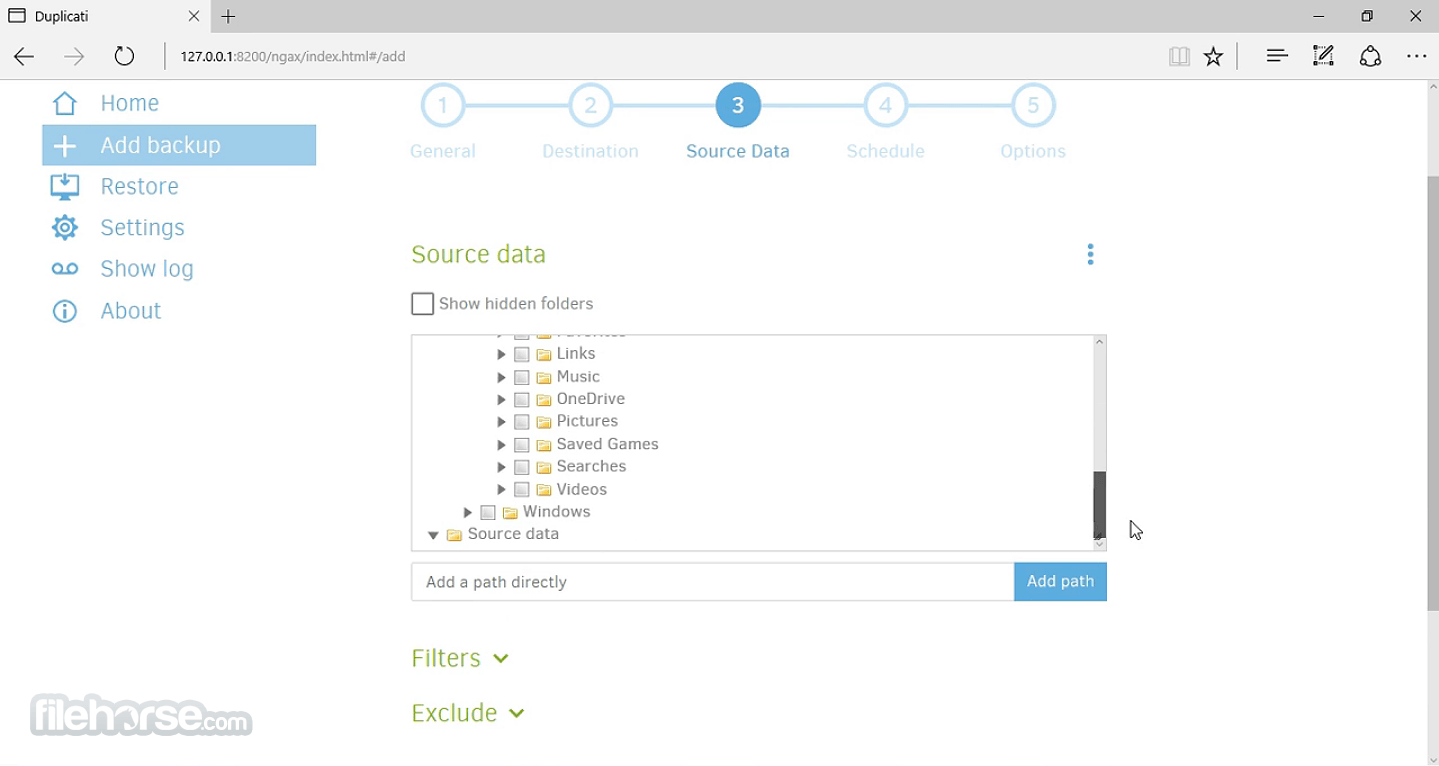The image size is (1439, 766).
Task: Enable Show hidden folders checkbox
Action: [x=423, y=304]
